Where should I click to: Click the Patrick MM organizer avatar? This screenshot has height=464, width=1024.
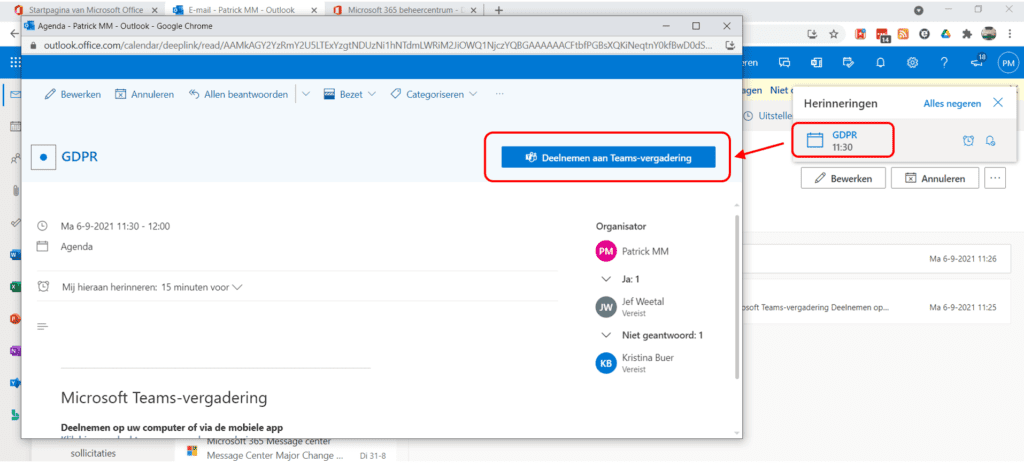pyautogui.click(x=606, y=251)
